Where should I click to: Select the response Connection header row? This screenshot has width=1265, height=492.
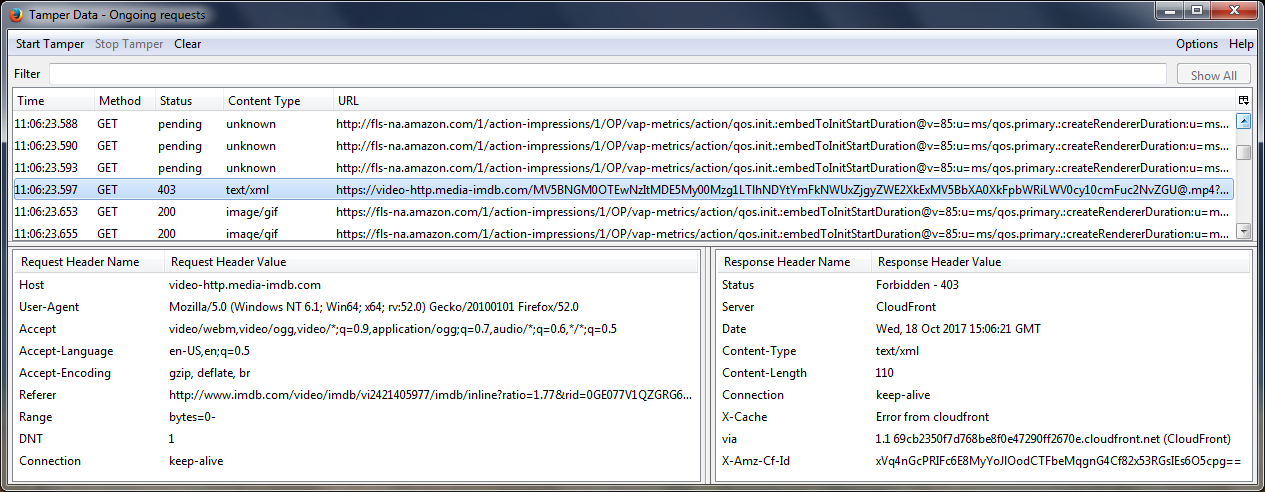pos(984,395)
